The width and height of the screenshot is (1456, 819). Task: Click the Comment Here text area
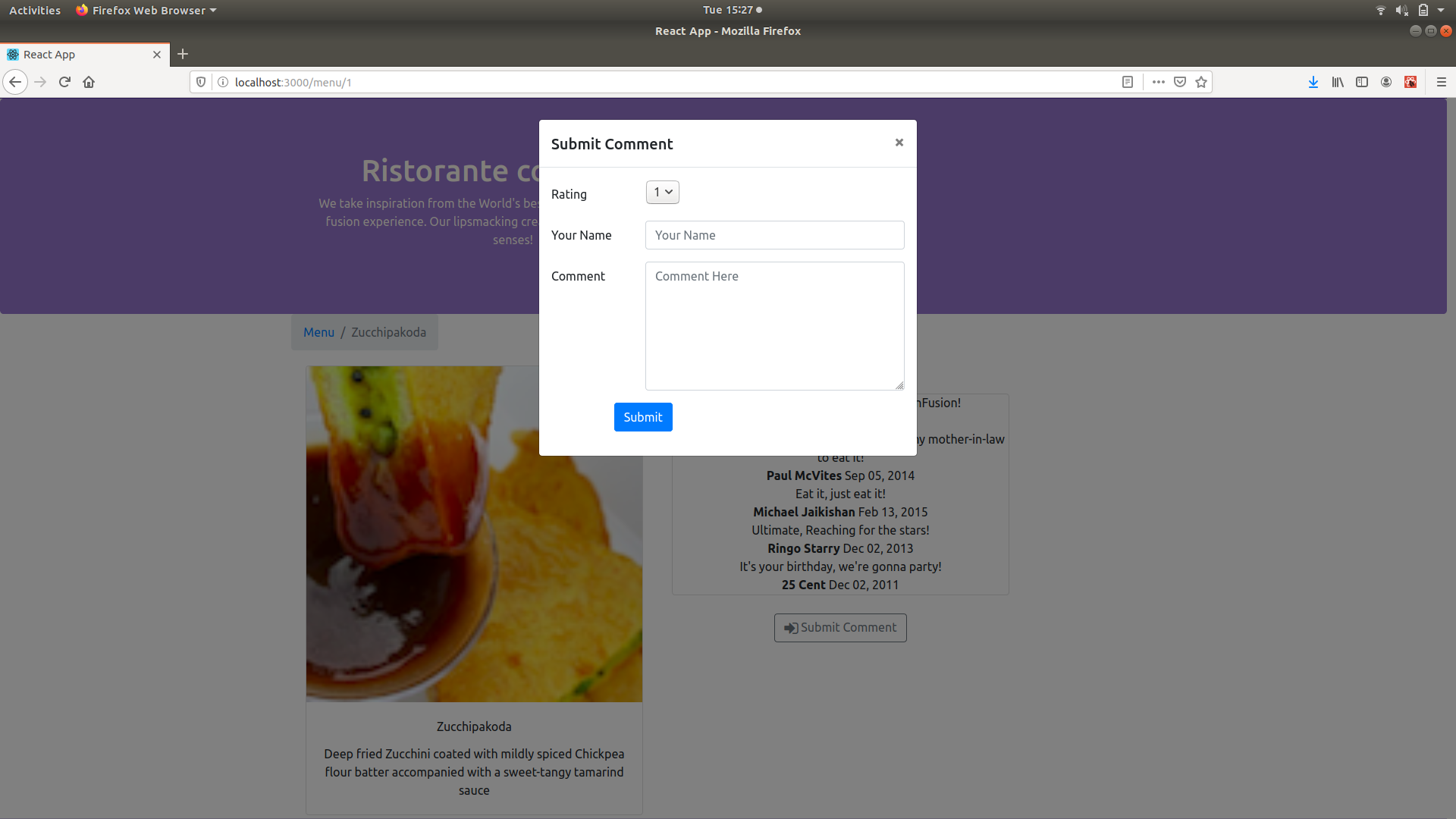[x=774, y=326]
